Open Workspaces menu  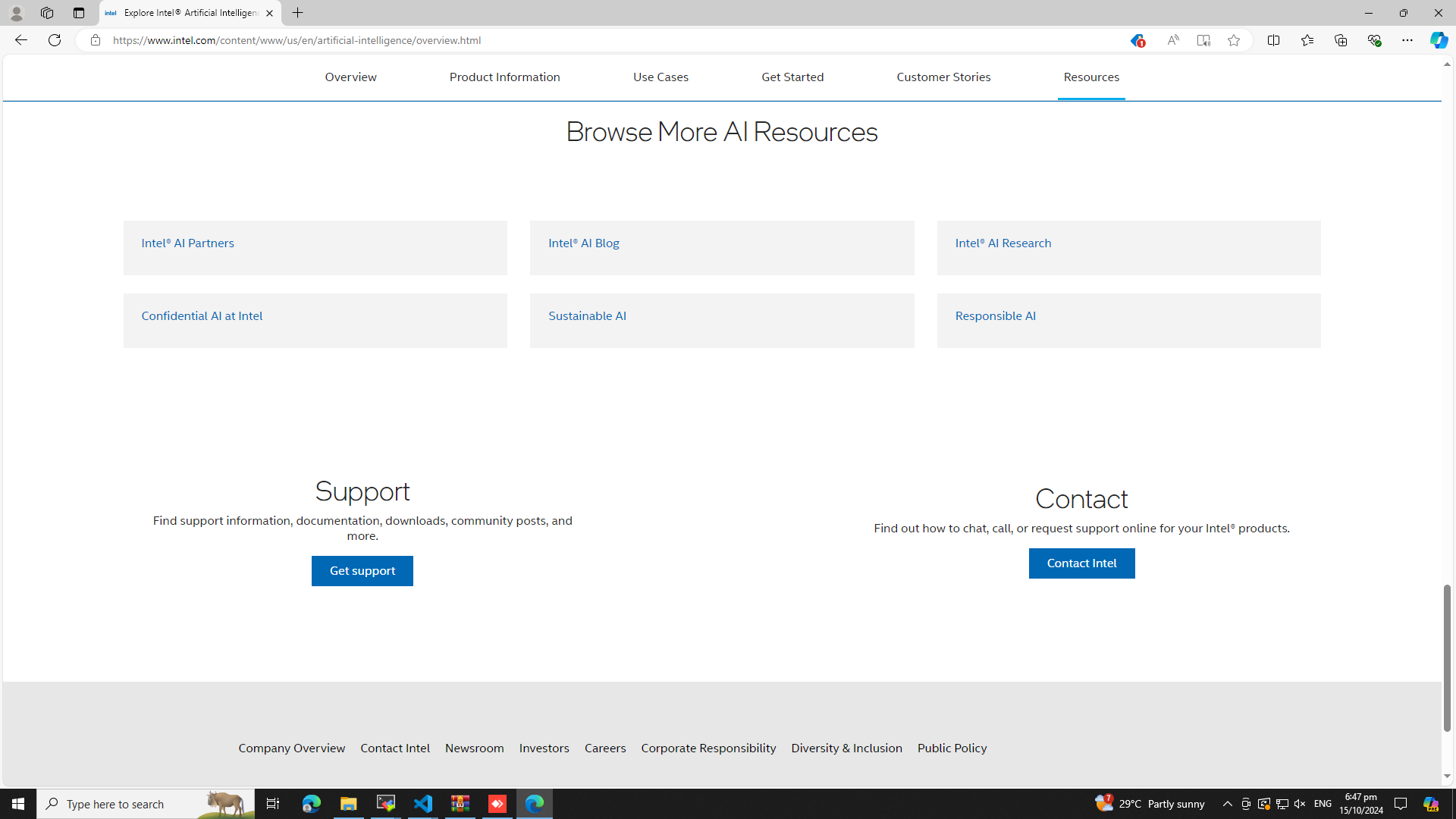pos(47,13)
